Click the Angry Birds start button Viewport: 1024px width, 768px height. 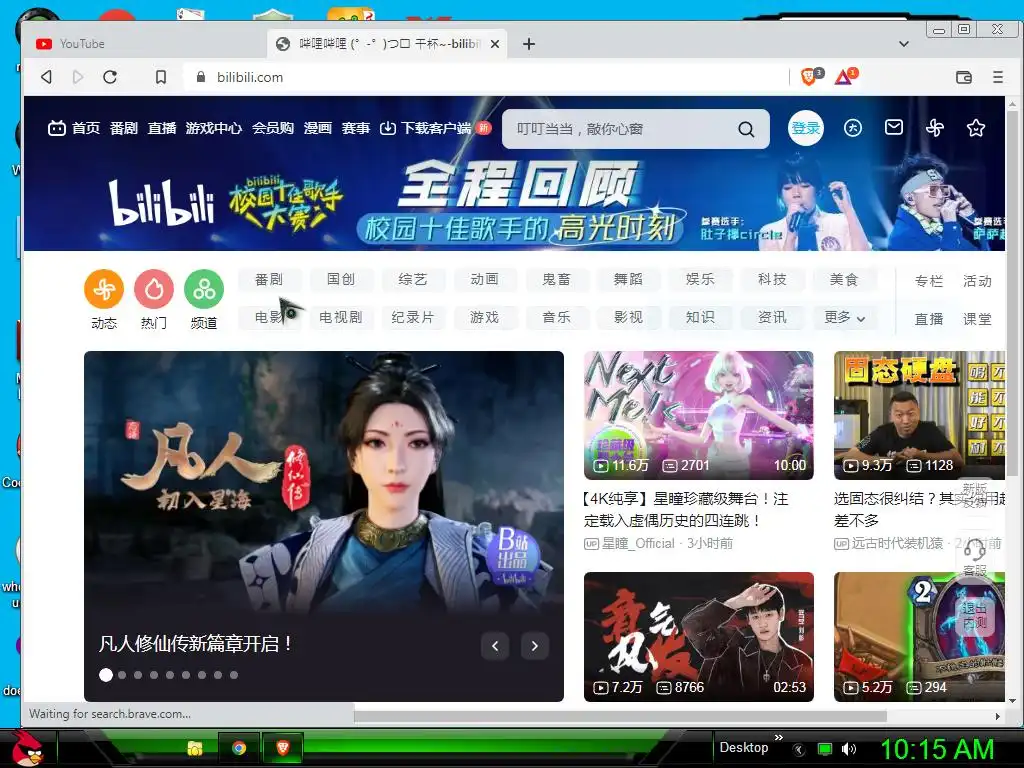26,748
